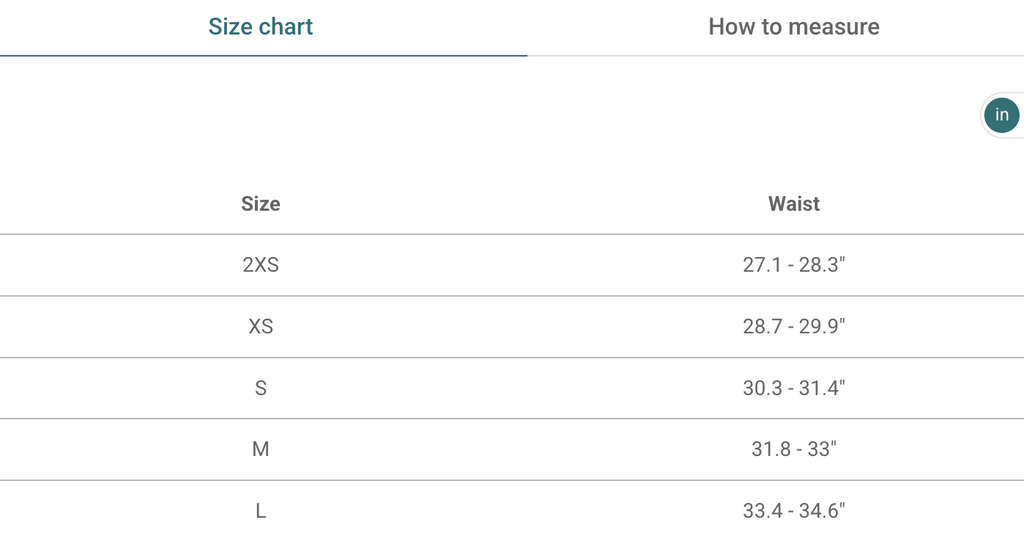1024x539 pixels.
Task: Toggle the inches unit switch
Action: pos(1001,115)
